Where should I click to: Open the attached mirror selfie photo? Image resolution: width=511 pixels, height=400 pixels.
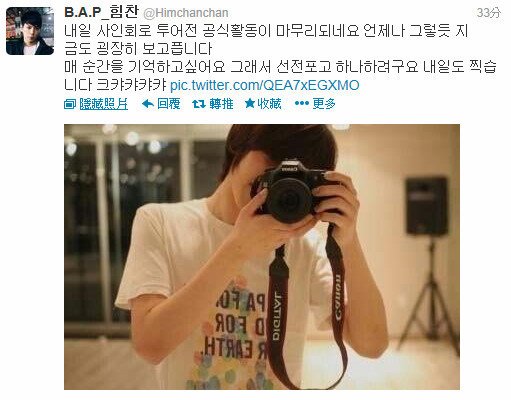[x=262, y=257]
